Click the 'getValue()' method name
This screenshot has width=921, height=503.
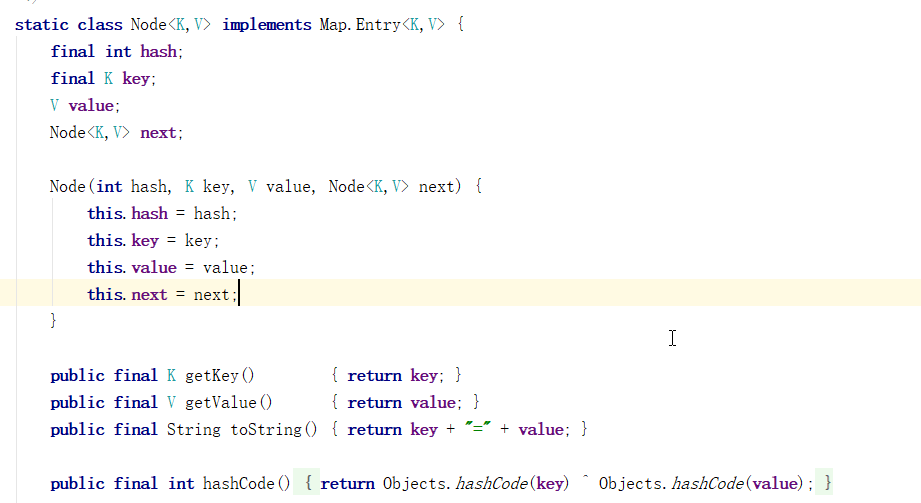[x=228, y=403]
